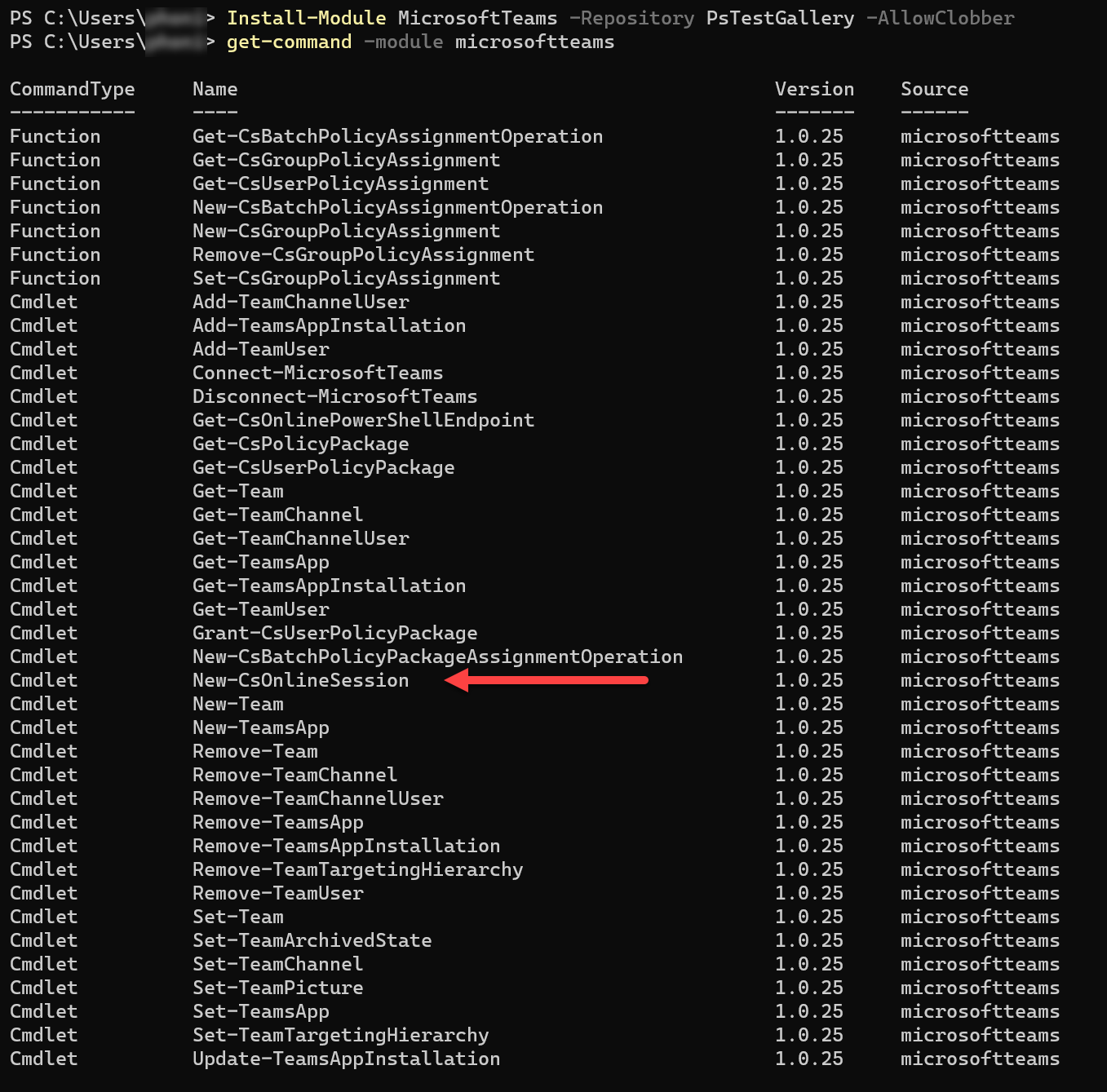Click the Get-Team cmdlet name
The width and height of the screenshot is (1107, 1092).
pos(238,491)
